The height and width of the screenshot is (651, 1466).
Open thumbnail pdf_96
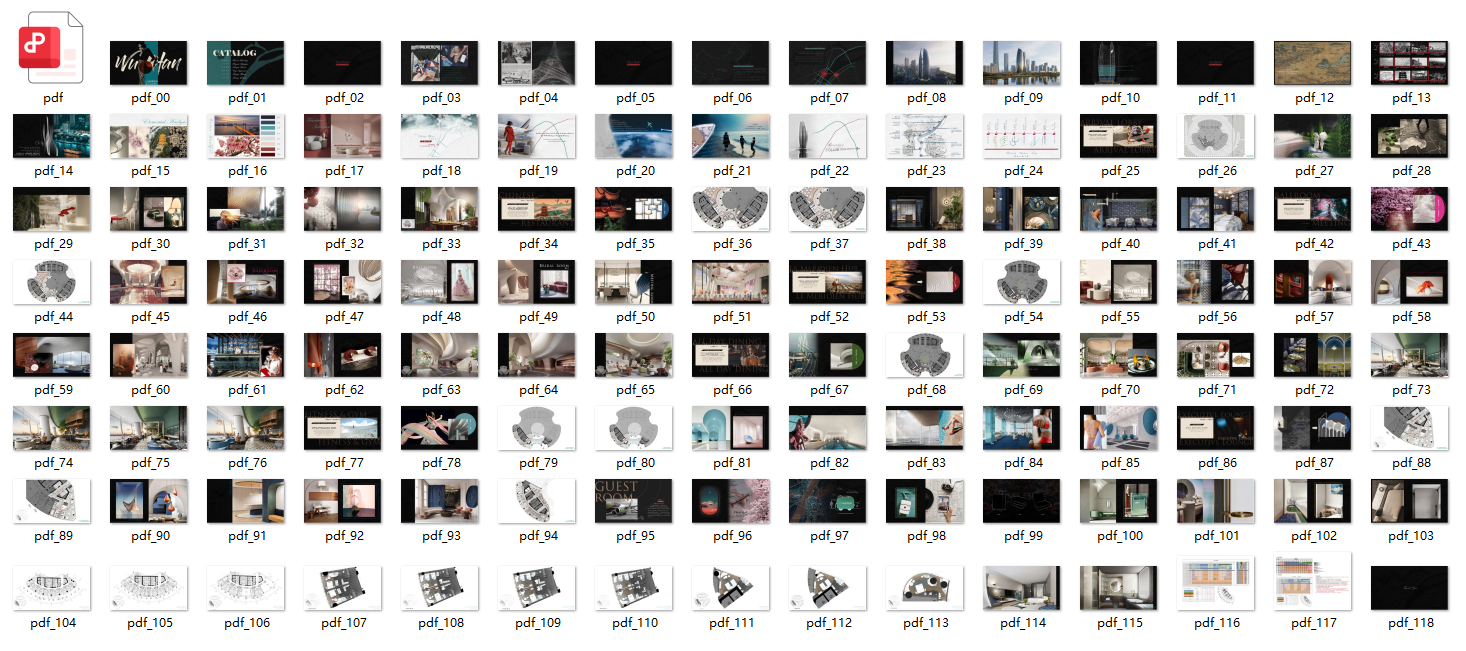point(731,501)
